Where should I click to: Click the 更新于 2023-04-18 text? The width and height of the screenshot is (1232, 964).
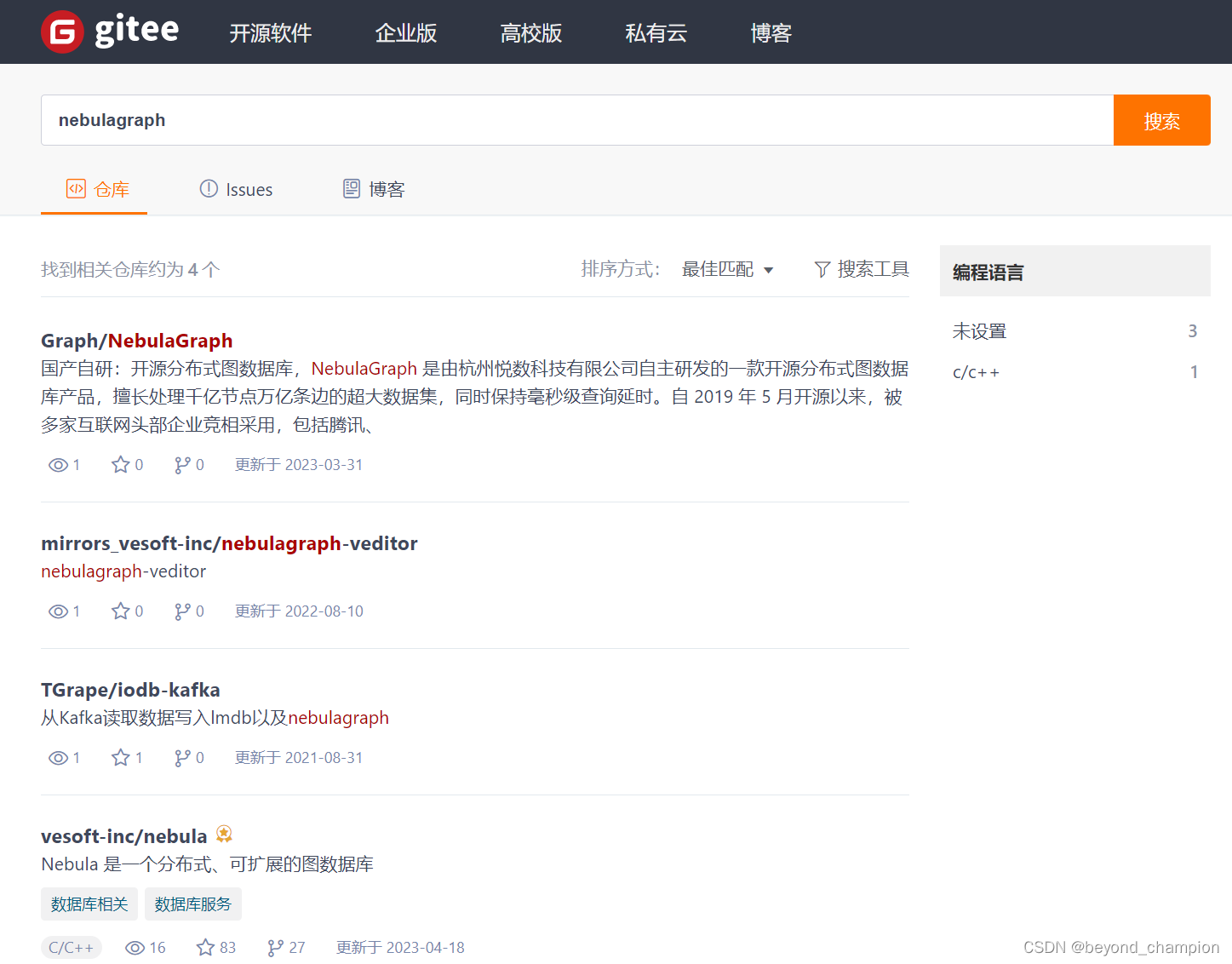[400, 948]
